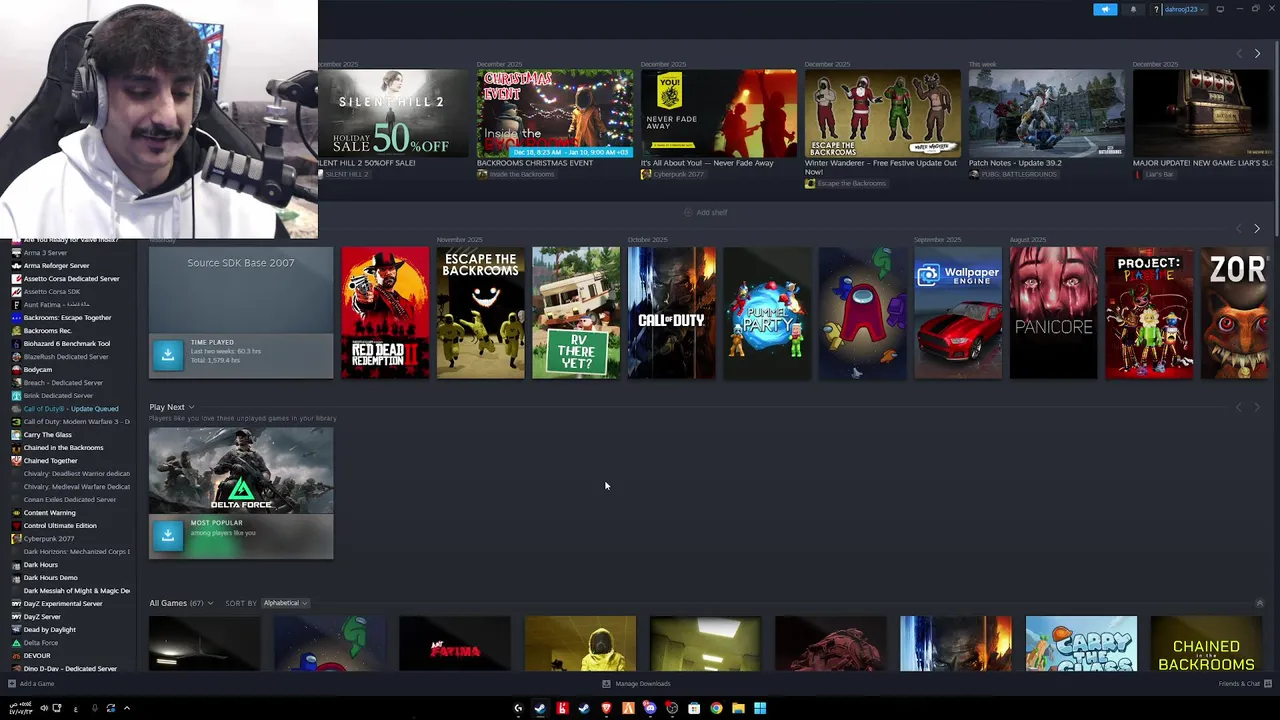Advance the What's New shelf with right arrow
The image size is (1280, 720).
click(x=1257, y=53)
